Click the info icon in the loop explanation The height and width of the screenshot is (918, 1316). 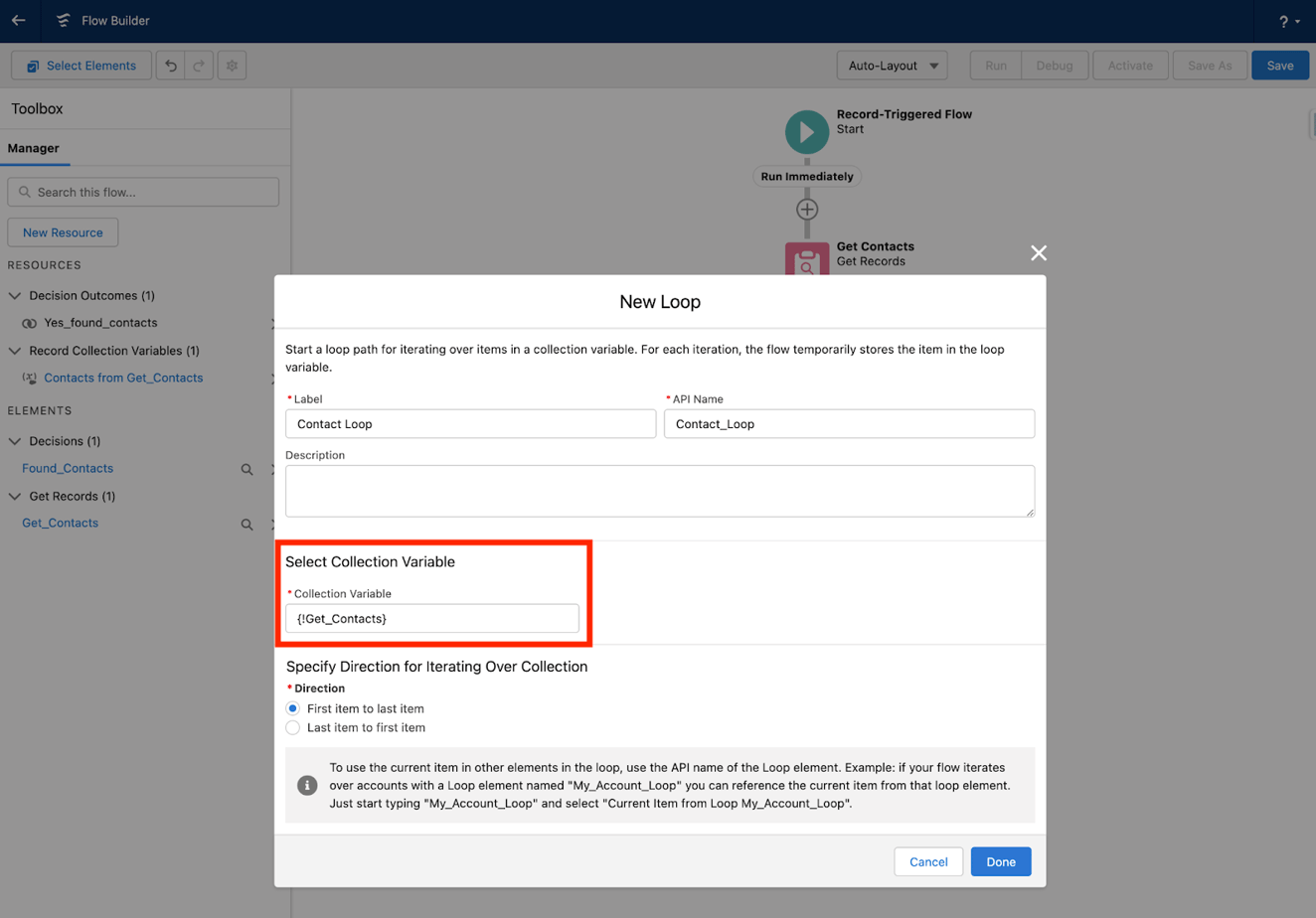[x=307, y=785]
